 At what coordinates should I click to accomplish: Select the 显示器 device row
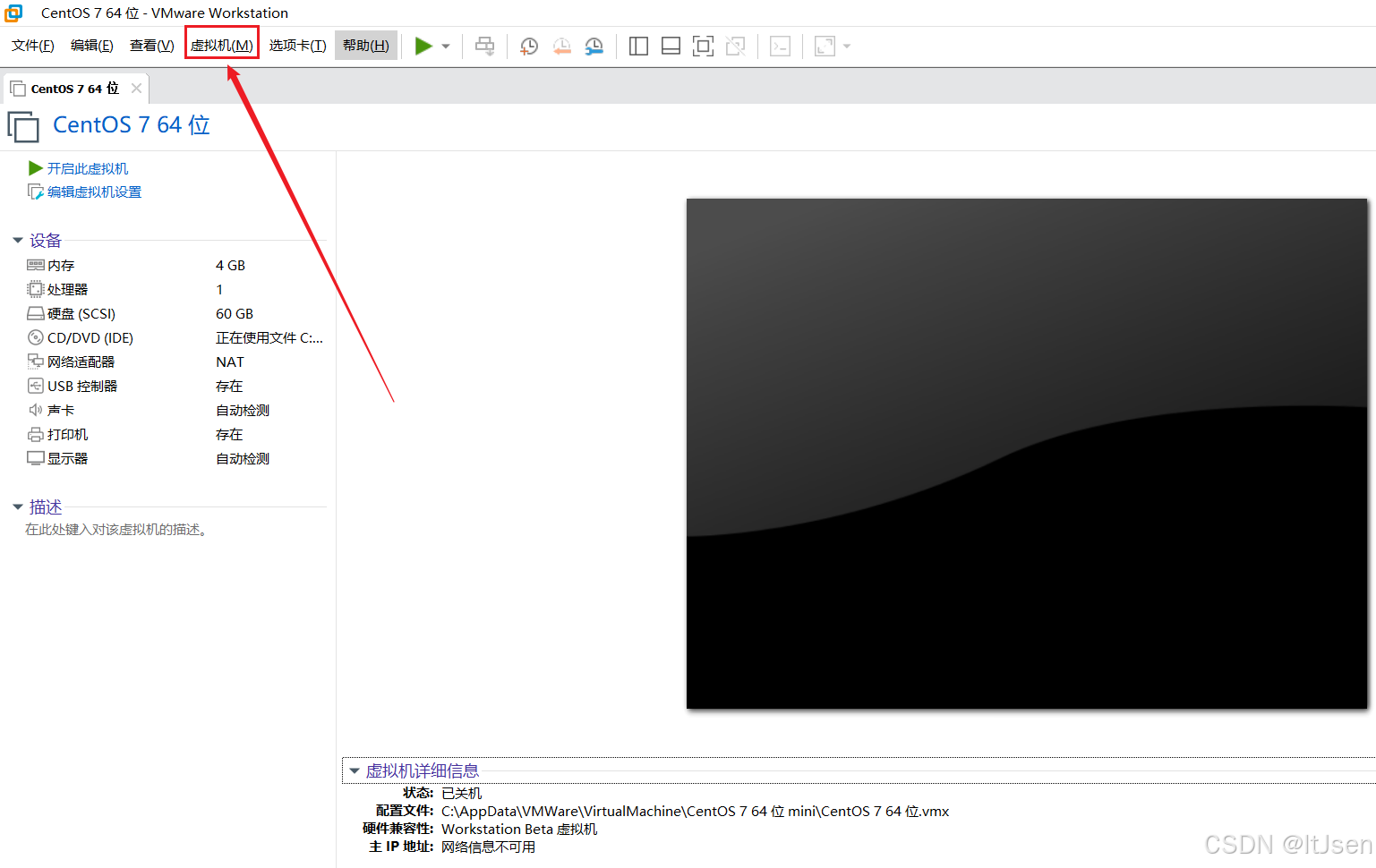175,458
